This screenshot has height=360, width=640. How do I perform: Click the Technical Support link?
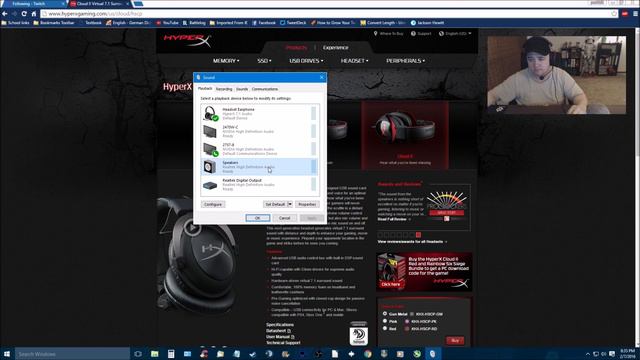(283, 343)
